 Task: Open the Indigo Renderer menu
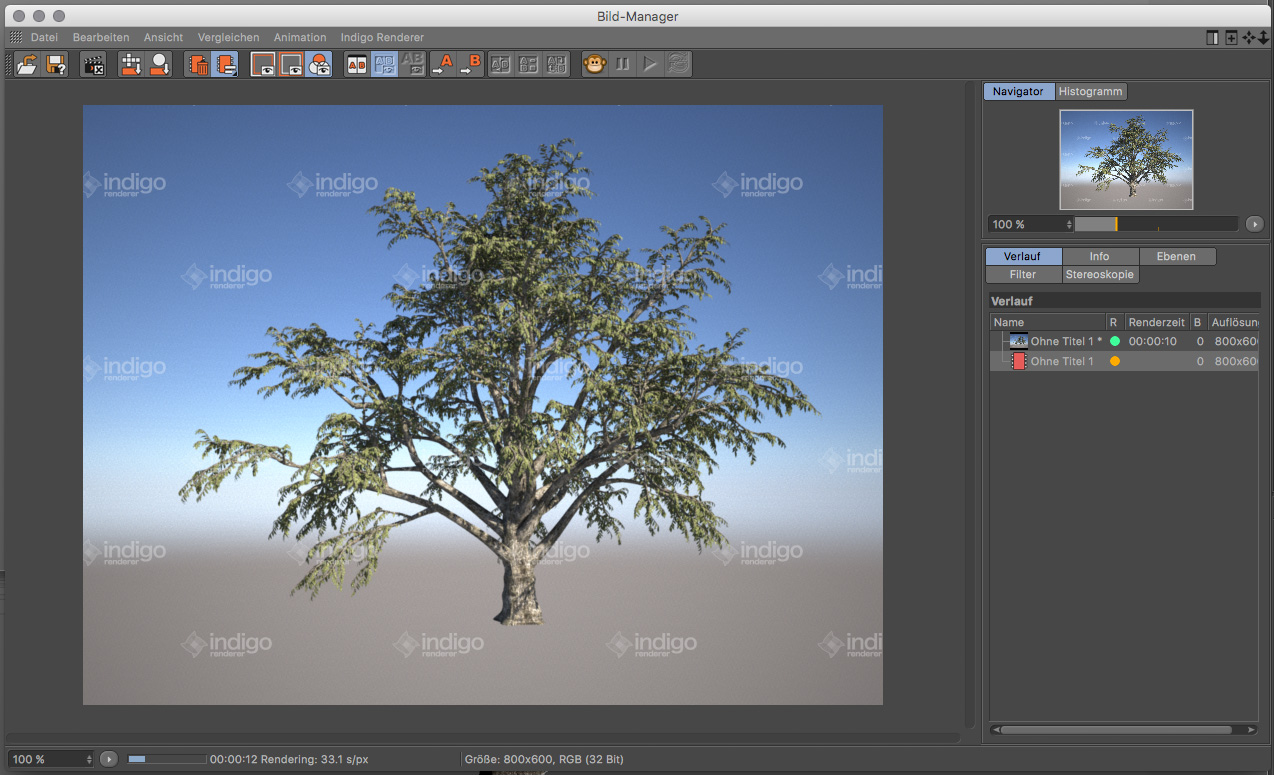tap(382, 37)
